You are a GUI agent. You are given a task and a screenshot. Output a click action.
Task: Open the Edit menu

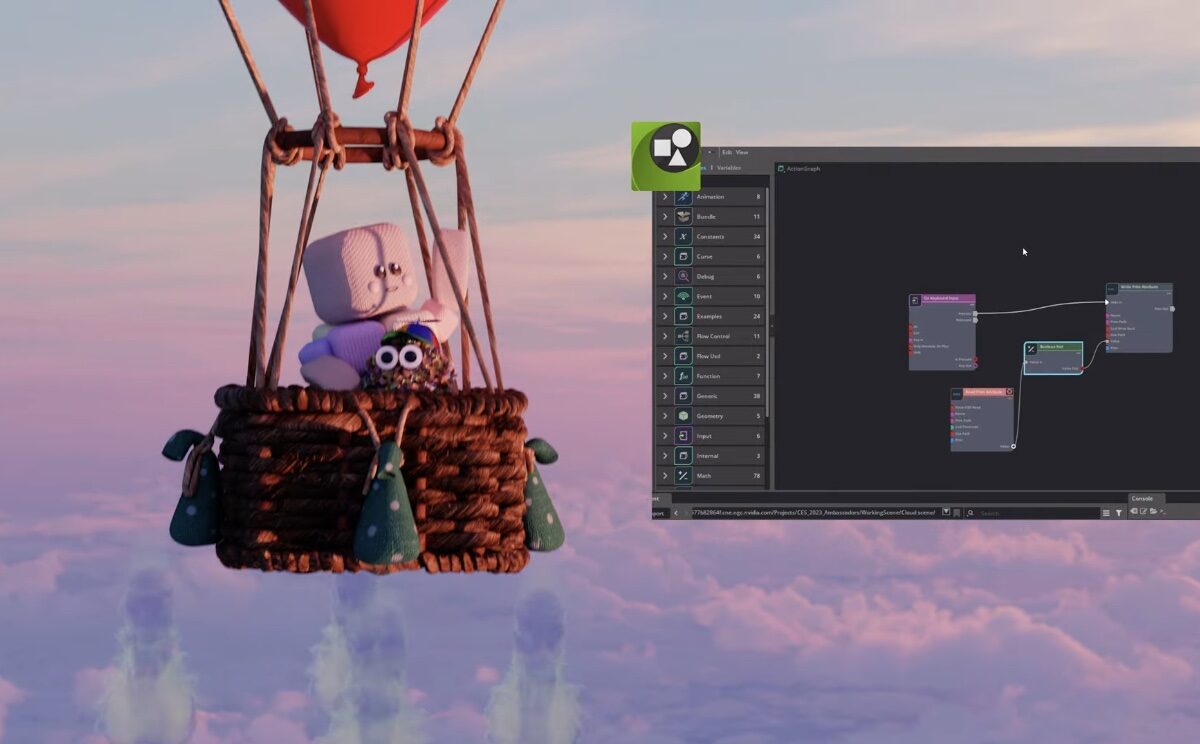tap(726, 153)
